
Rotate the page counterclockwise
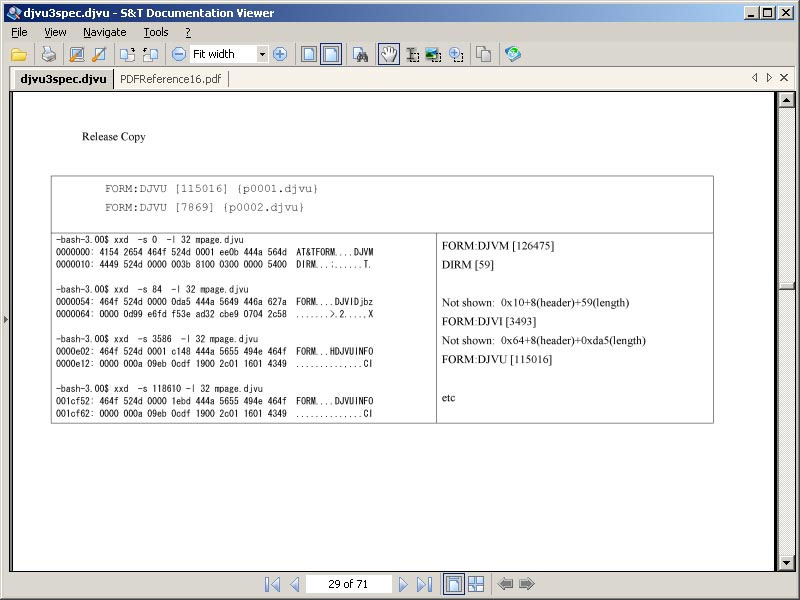[151, 54]
